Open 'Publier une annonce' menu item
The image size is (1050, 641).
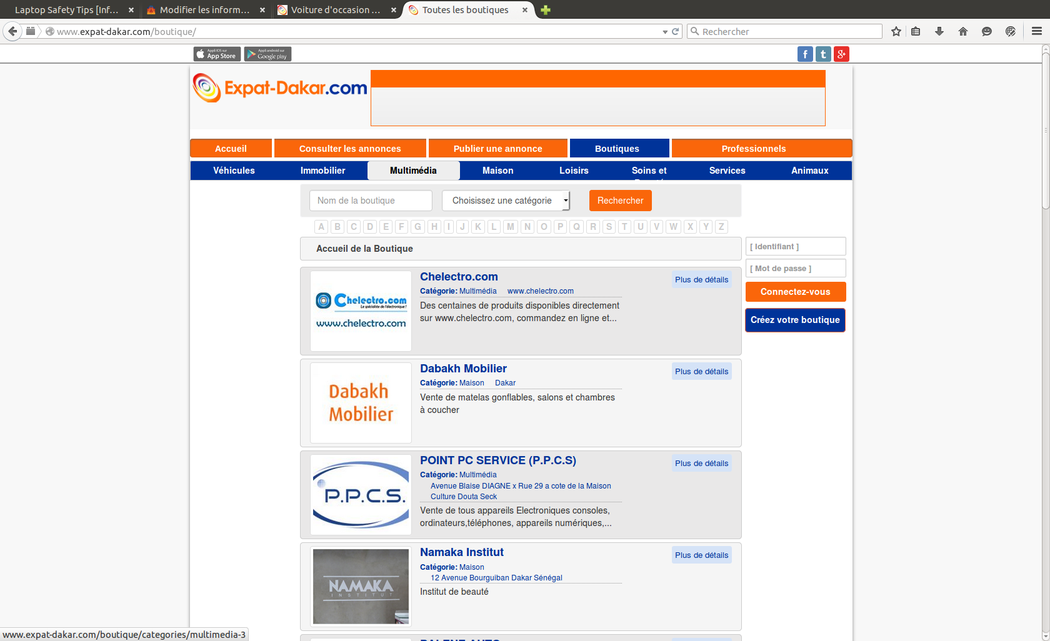coord(497,149)
